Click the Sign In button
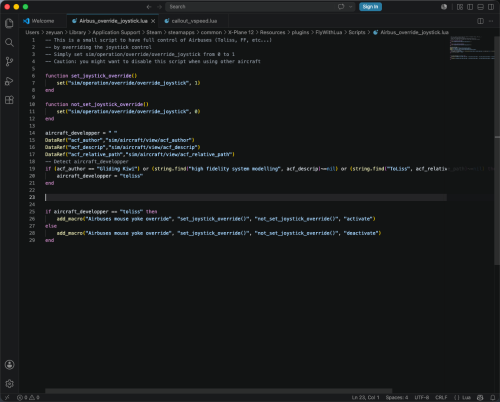500x402 pixels. tap(370, 7)
